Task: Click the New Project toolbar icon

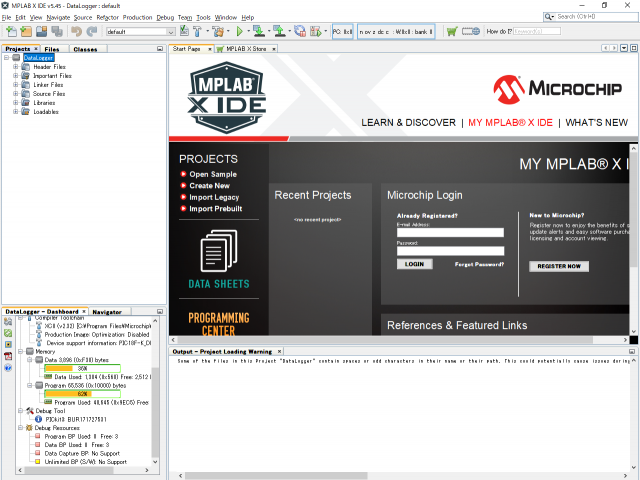Action: tap(27, 31)
